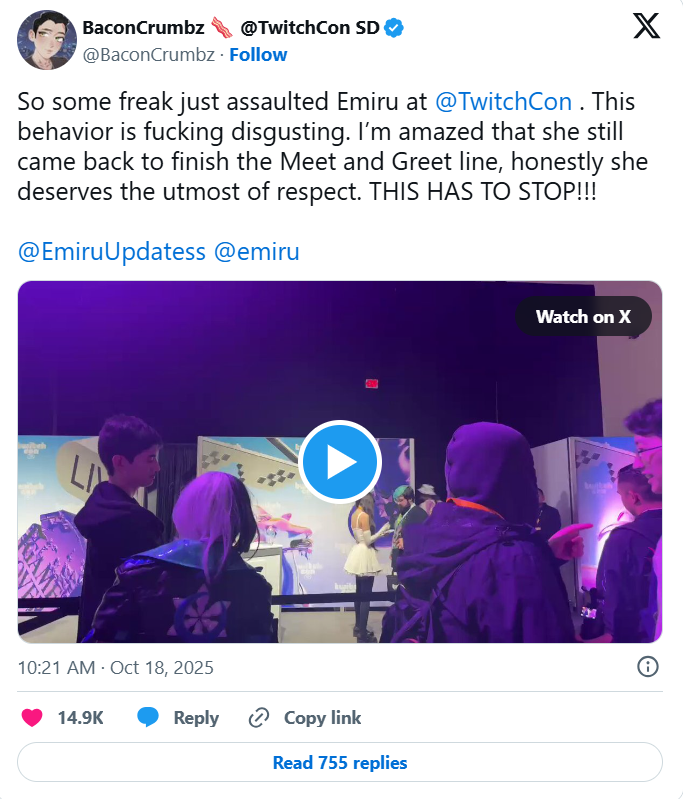
Task: Open the @EmiruUpdatess mention link
Action: point(111,251)
